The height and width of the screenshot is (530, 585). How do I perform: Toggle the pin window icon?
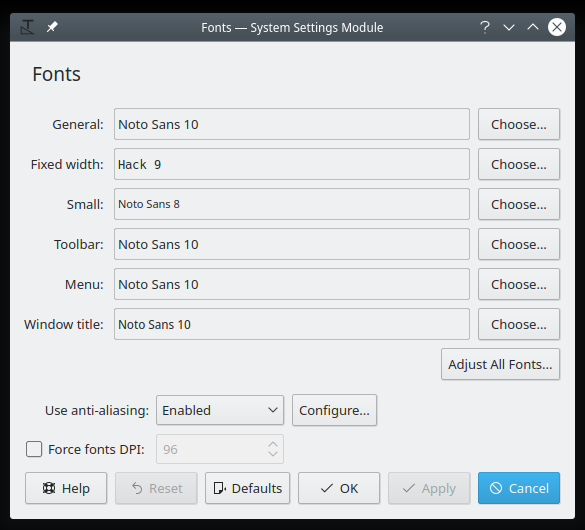(52, 27)
